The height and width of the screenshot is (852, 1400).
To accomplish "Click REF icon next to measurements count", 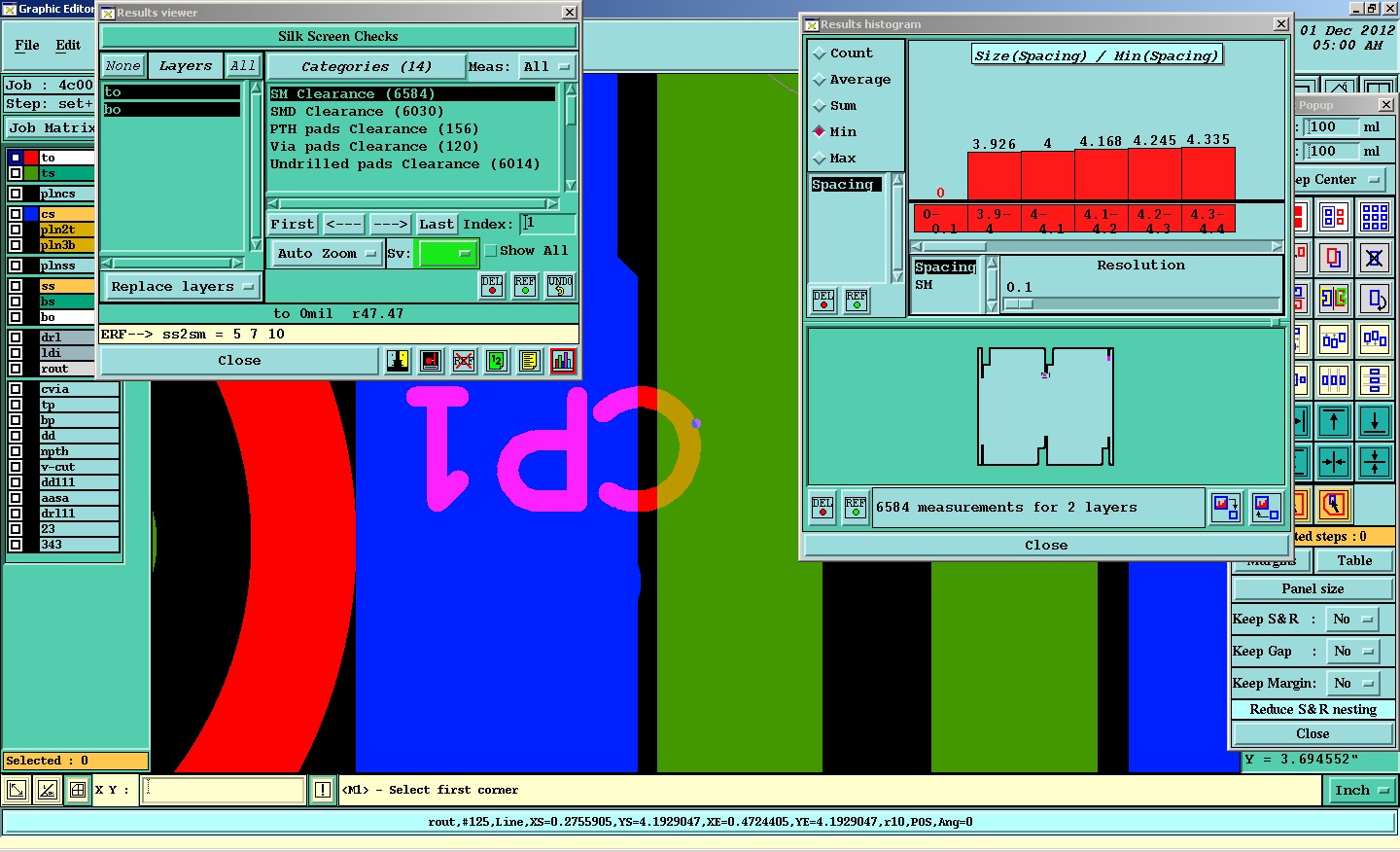I will click(856, 508).
